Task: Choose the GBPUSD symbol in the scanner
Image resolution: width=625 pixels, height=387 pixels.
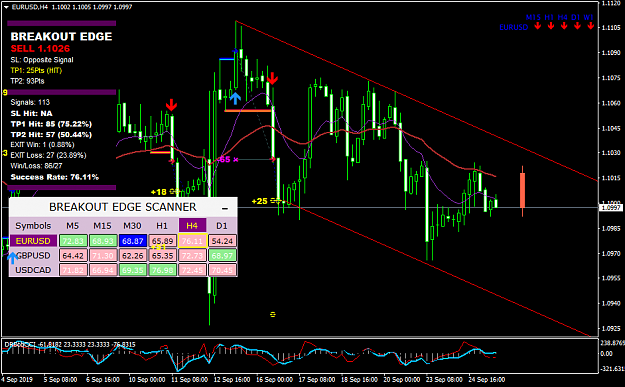Action: point(33,255)
